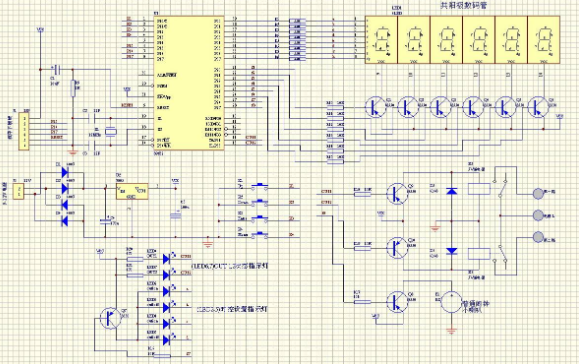This screenshot has height=364, width=579.
Task: Select the crystal oscillator beside the chip
Action: tap(110, 131)
